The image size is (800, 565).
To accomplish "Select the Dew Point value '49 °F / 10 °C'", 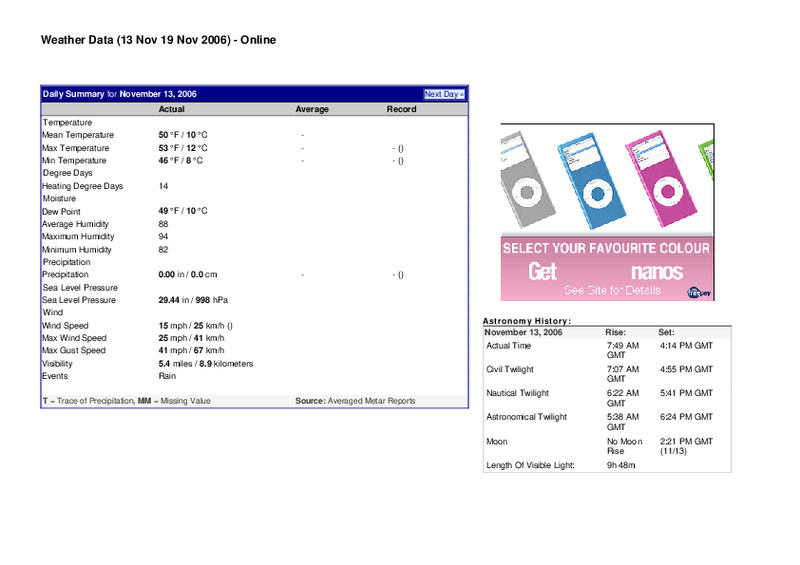I will coord(183,211).
